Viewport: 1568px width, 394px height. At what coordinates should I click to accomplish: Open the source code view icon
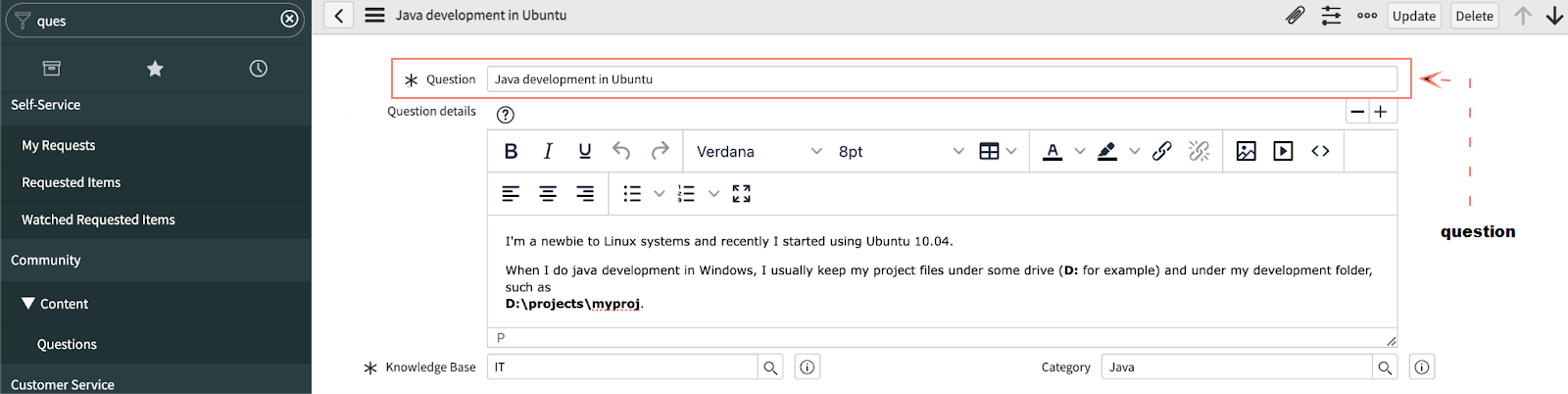1320,151
